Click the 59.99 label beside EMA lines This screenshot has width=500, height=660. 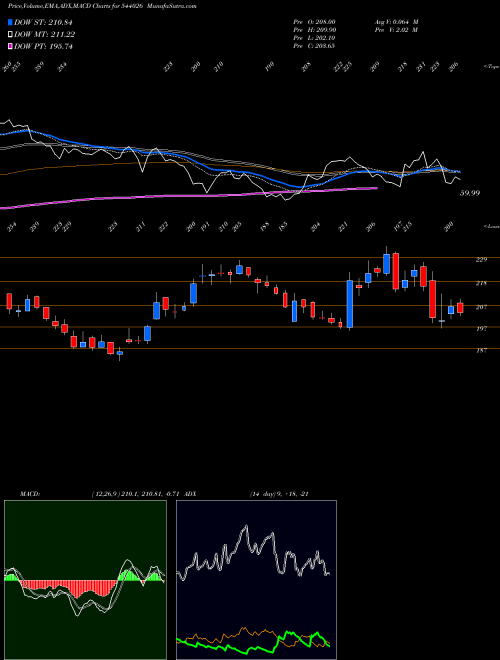[x=470, y=193]
